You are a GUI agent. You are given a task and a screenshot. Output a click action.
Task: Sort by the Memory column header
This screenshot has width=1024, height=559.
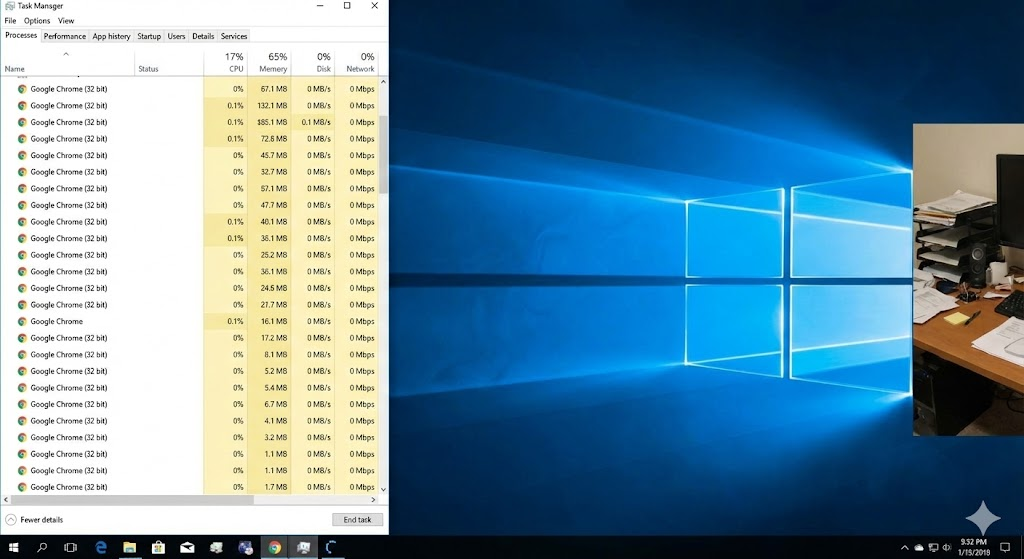coord(269,63)
